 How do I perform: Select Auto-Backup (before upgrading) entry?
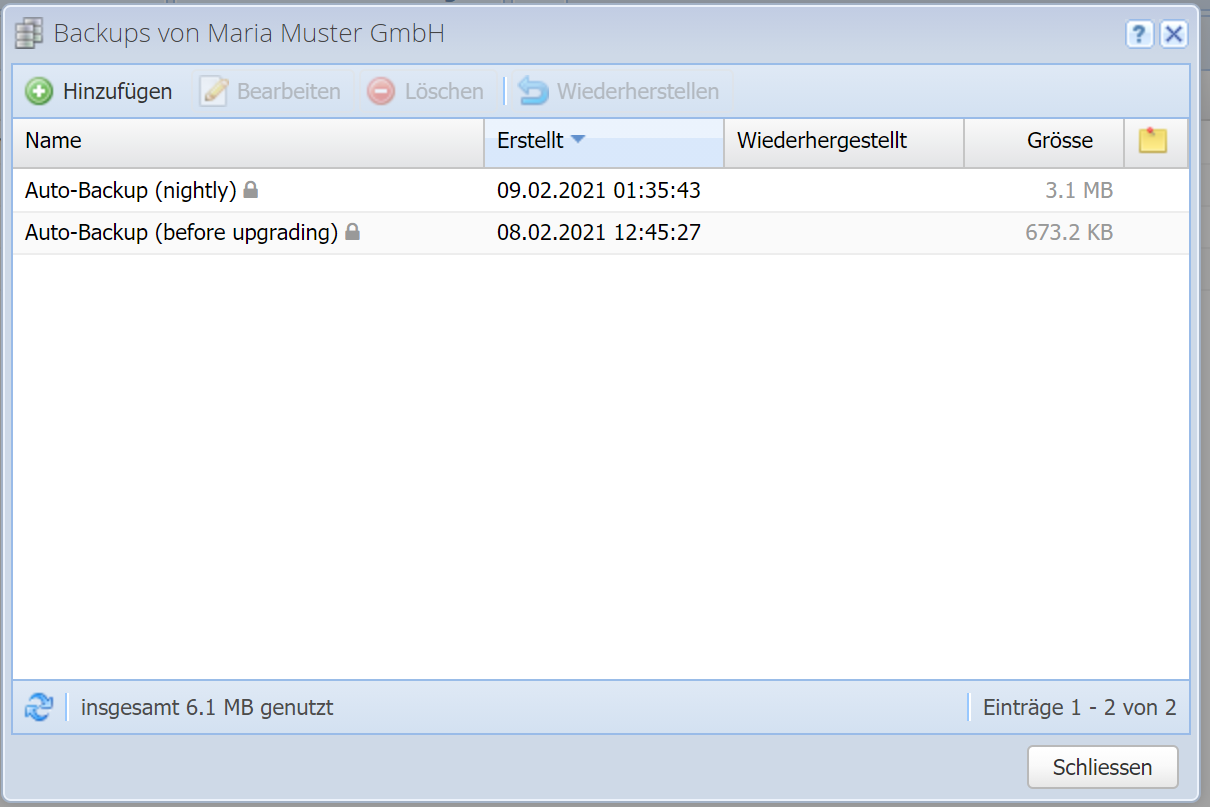(x=181, y=233)
